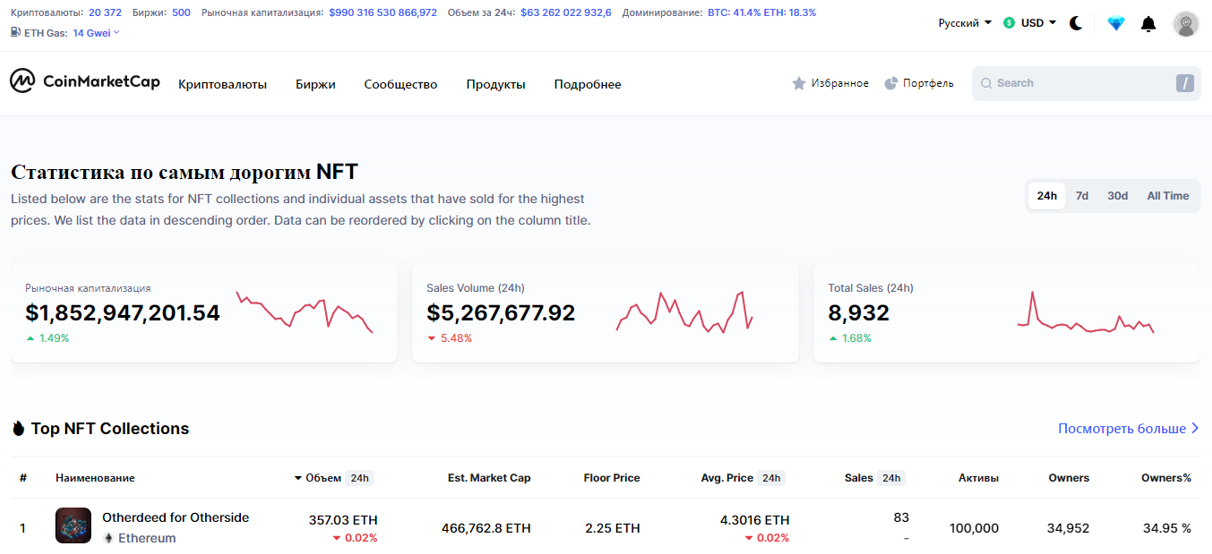Click the Est. Market Cap column header

489,478
